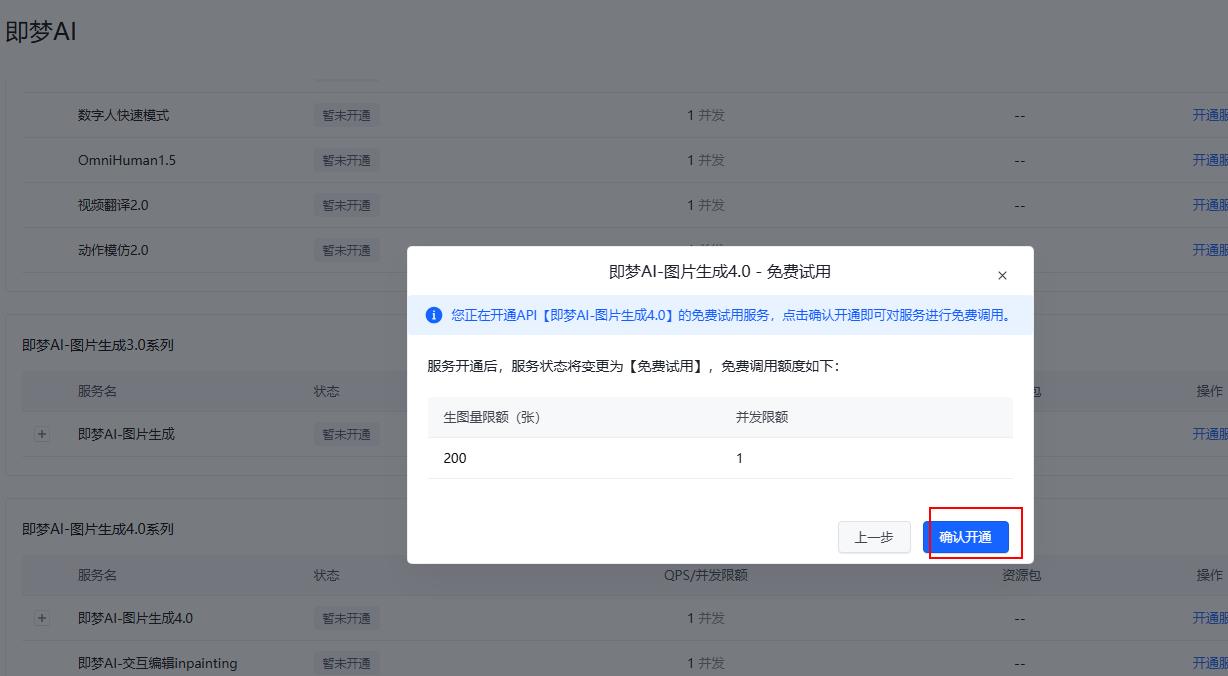Open 开通服务 link for 即梦AI-交互编辑inpainting
The width and height of the screenshot is (1228, 676).
tap(1210, 663)
